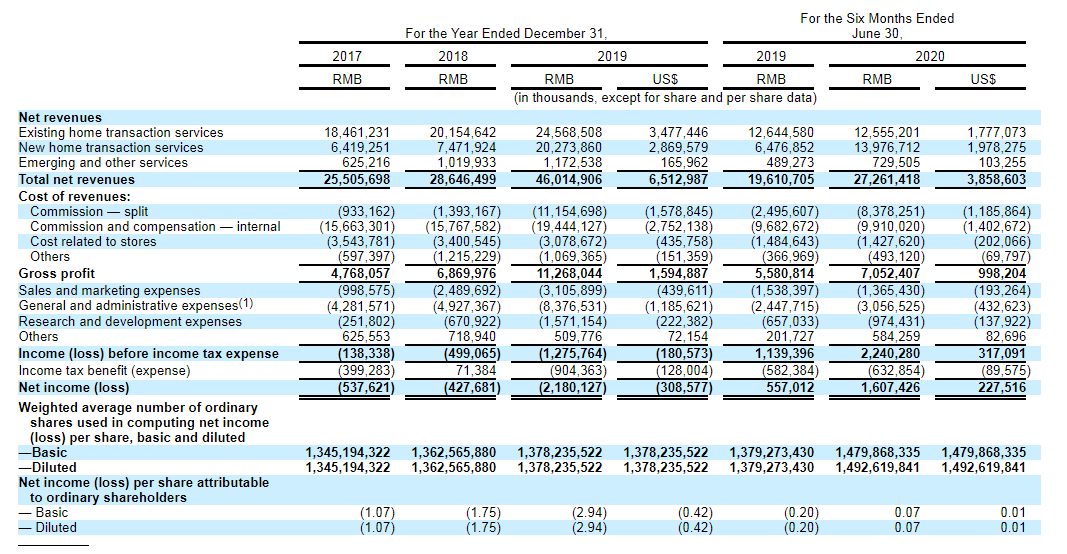This screenshot has width=1067, height=554.
Task: Click 'Existing home transaction services' row label
Action: coord(120,133)
